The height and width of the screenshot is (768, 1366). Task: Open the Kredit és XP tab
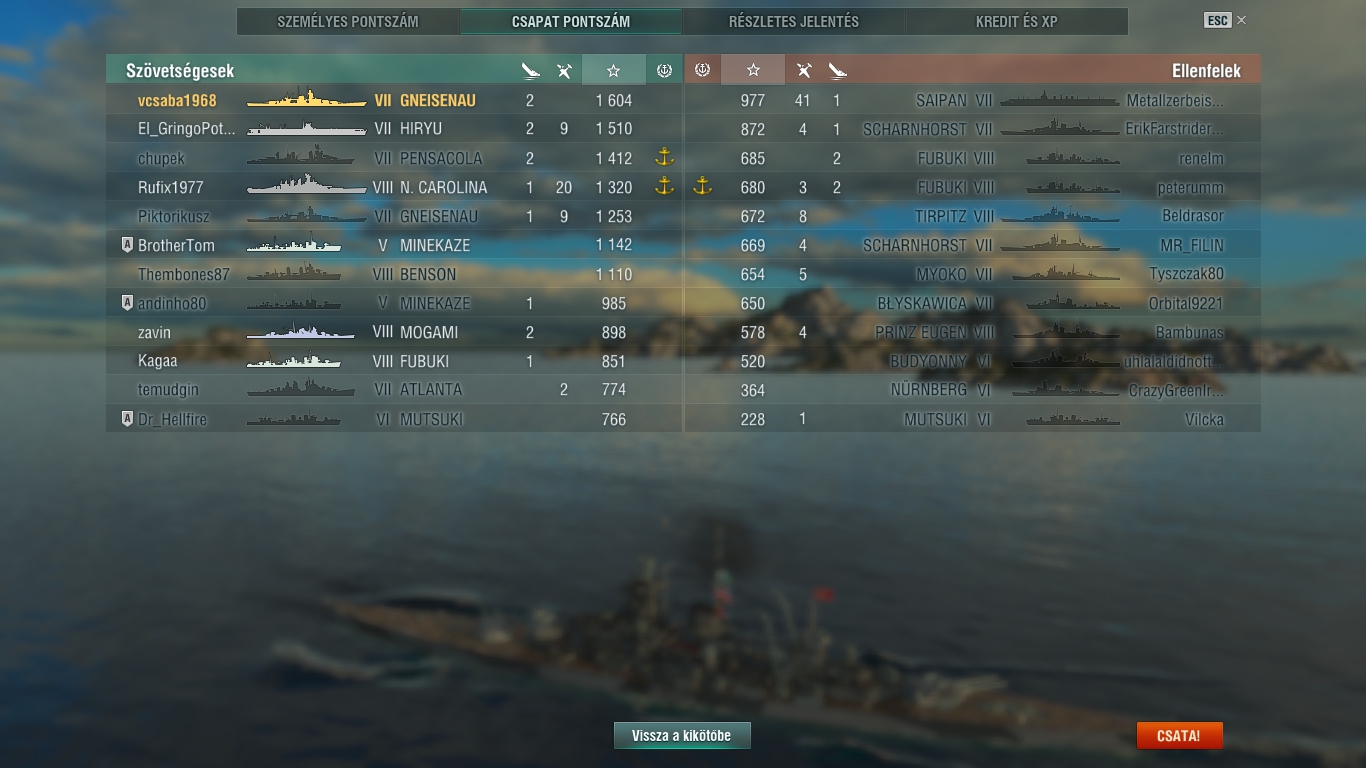(1017, 21)
